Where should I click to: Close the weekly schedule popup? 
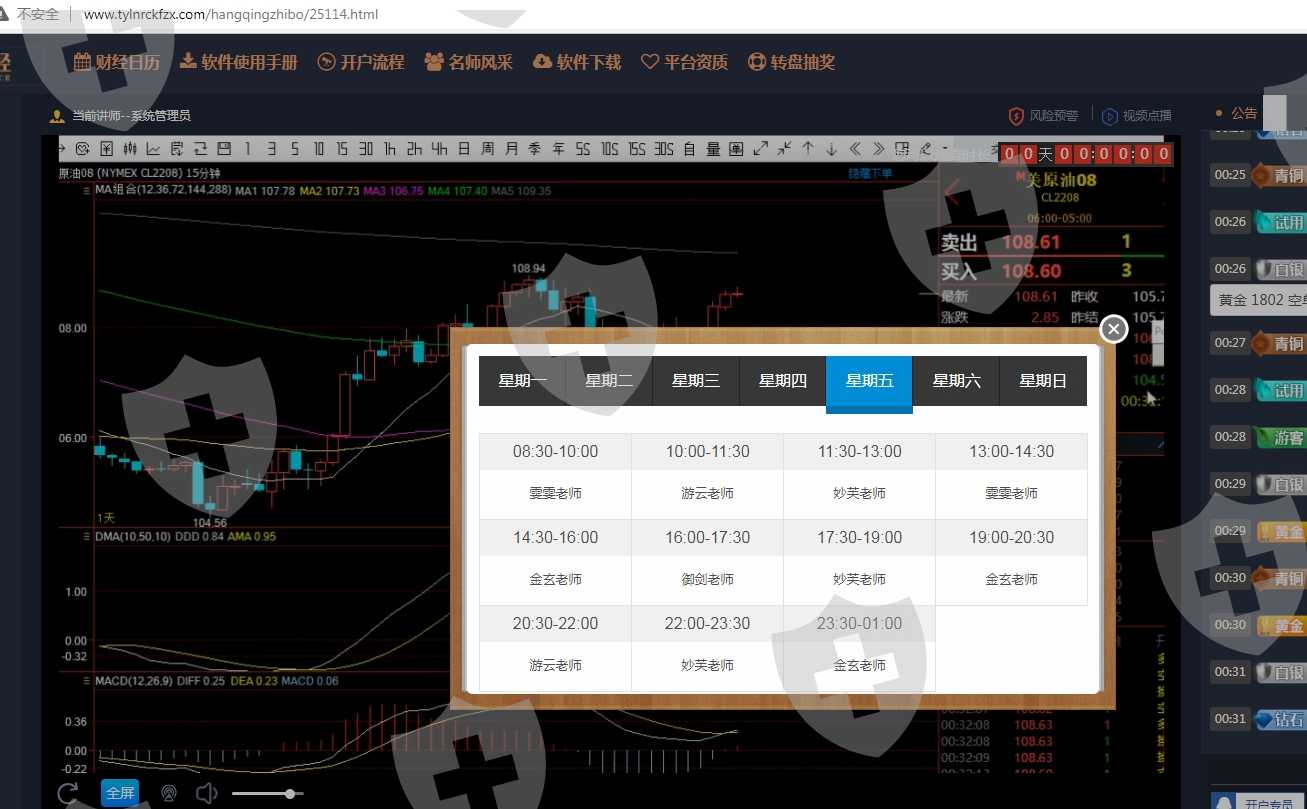click(1114, 329)
